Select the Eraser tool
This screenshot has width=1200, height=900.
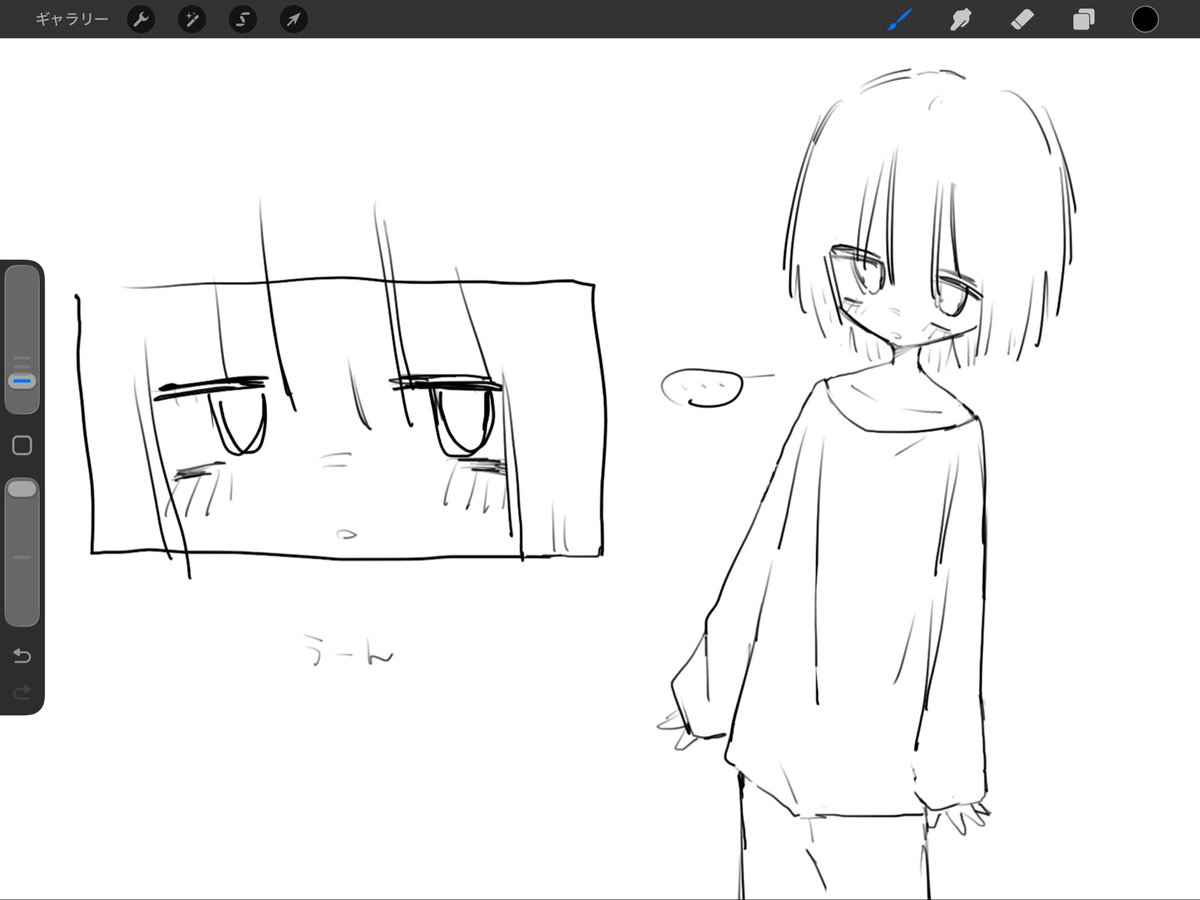(x=1023, y=19)
